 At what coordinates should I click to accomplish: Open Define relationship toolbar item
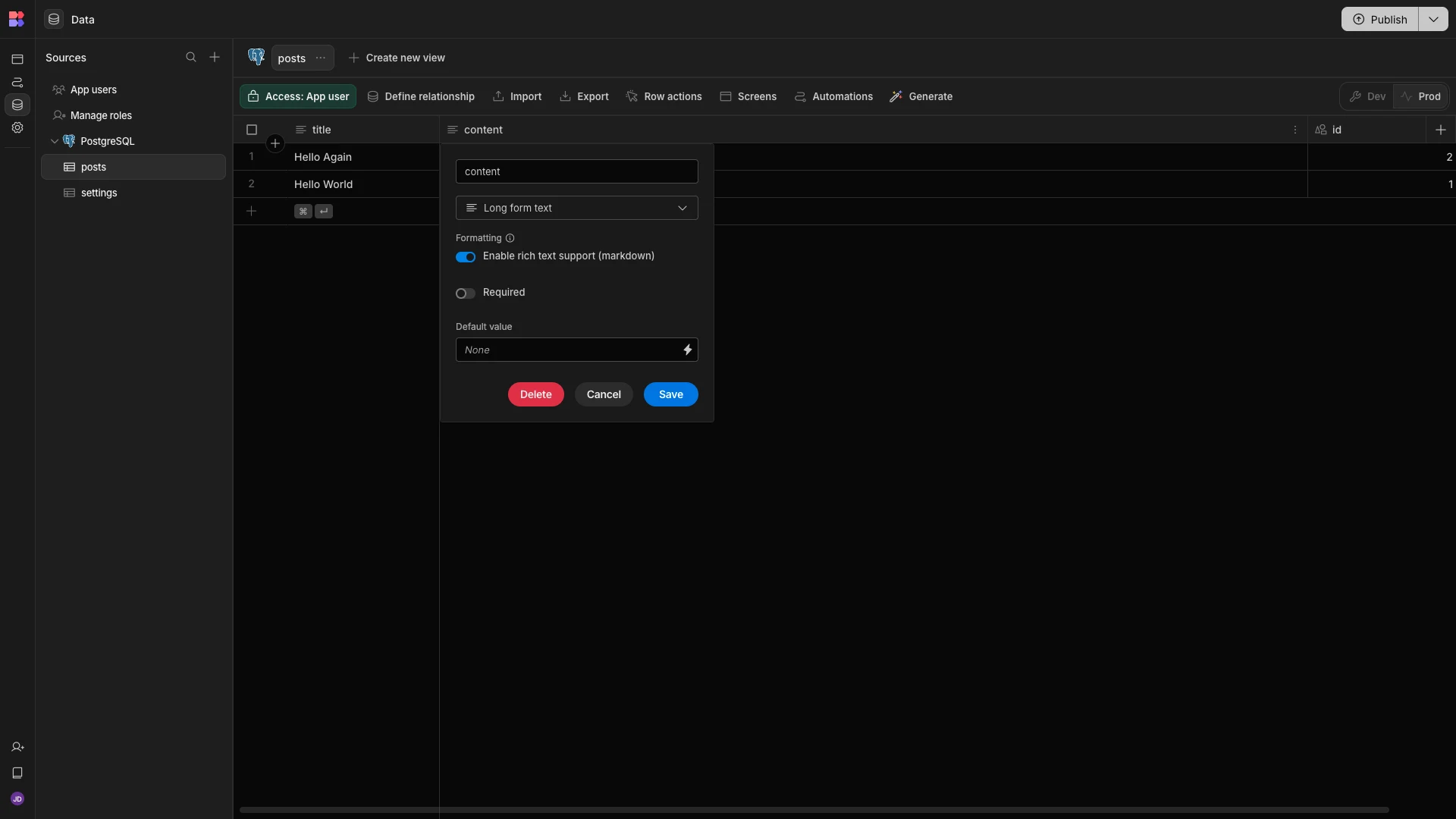point(421,96)
